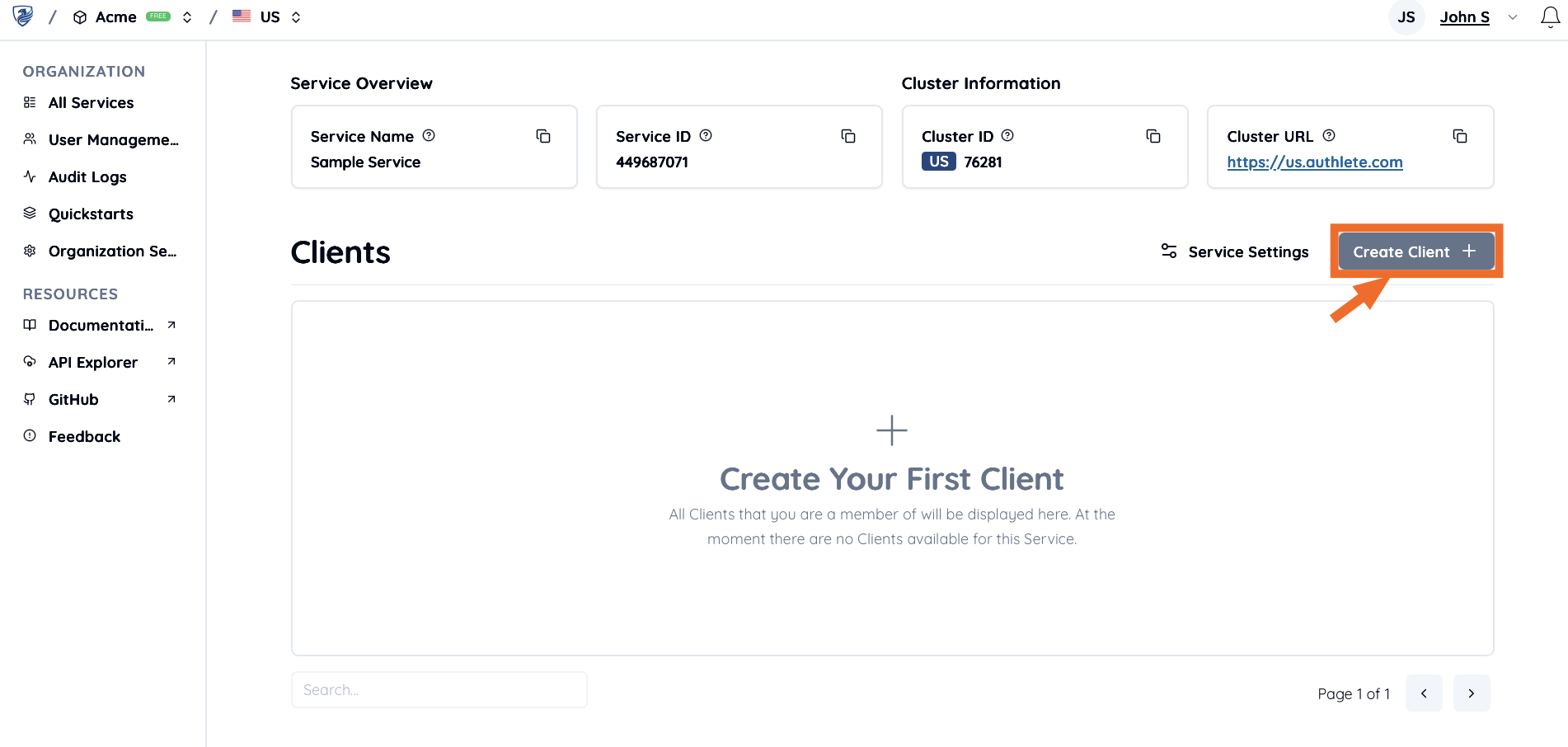Click the external arrow beside GitHub
This screenshot has height=747, width=1568.
171,399
